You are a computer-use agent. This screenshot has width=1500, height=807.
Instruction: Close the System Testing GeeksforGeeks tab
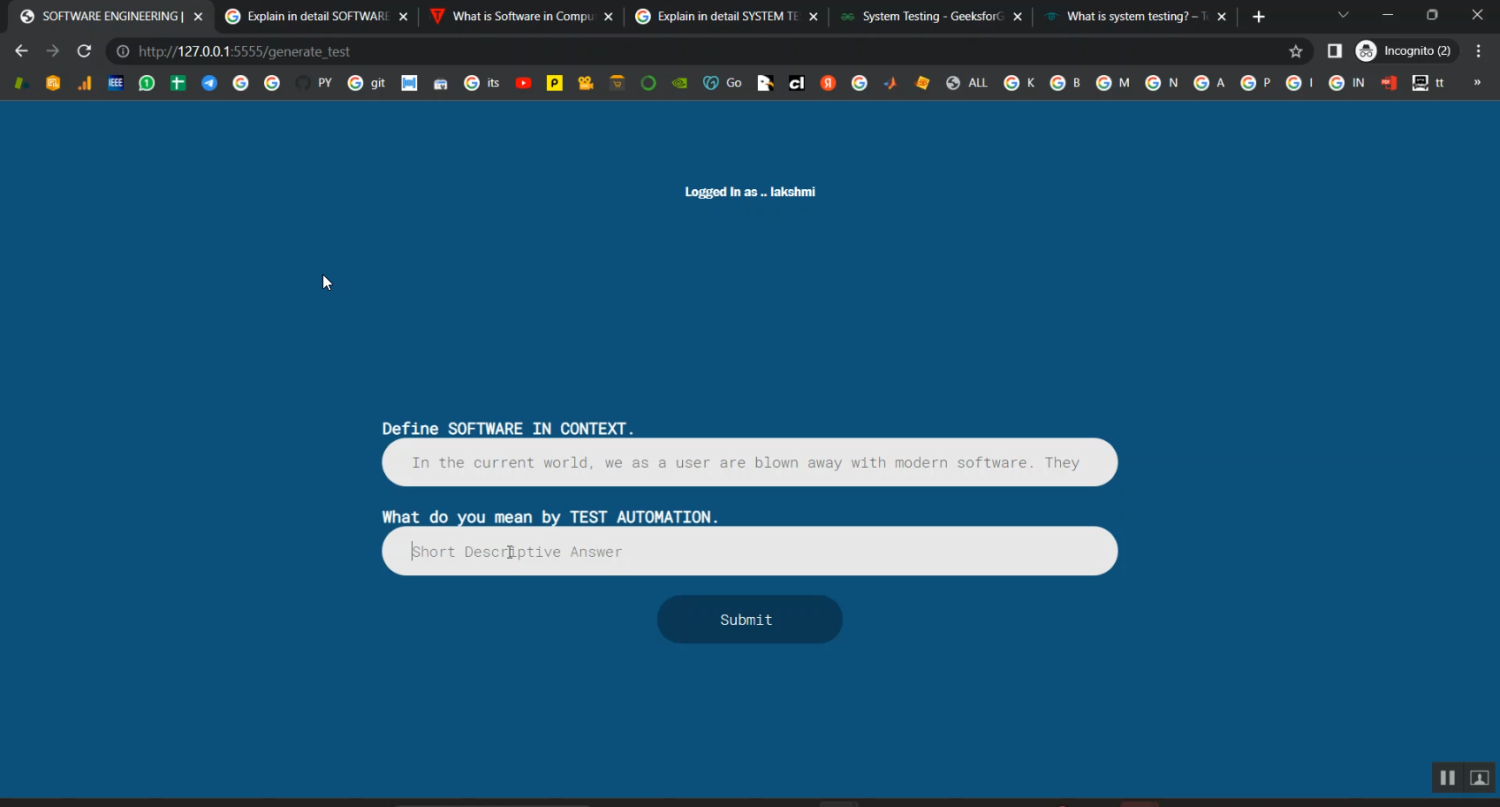click(1017, 17)
